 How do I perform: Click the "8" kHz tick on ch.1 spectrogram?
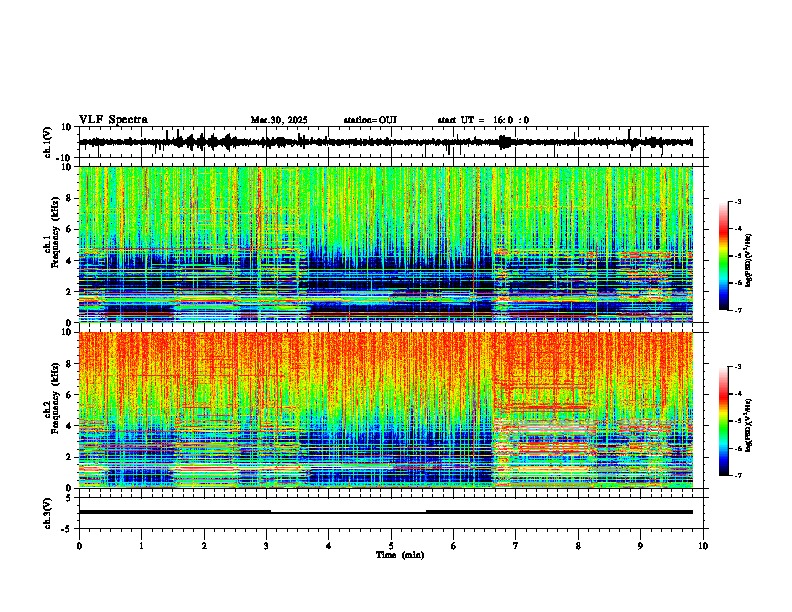[x=70, y=198]
